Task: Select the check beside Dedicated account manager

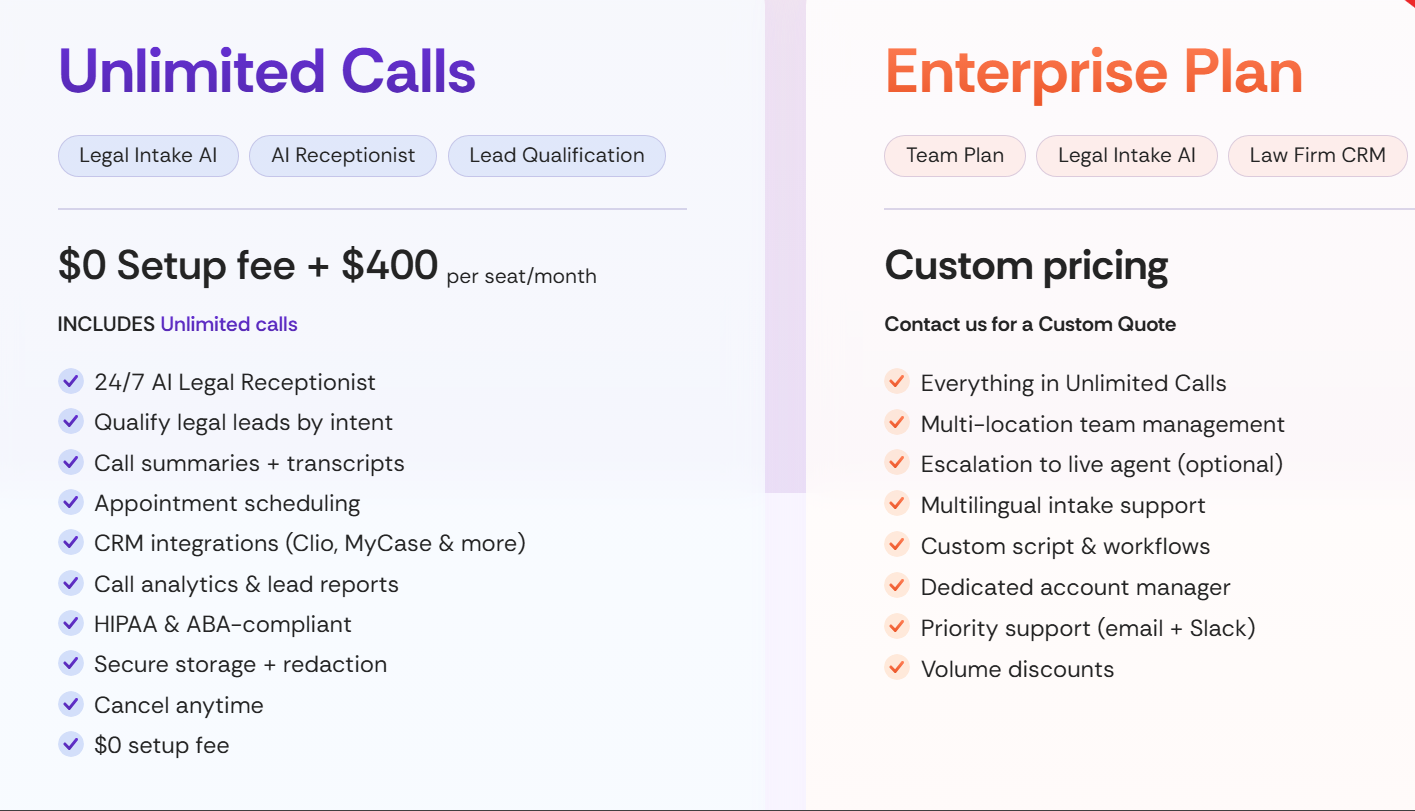Action: pos(896,587)
